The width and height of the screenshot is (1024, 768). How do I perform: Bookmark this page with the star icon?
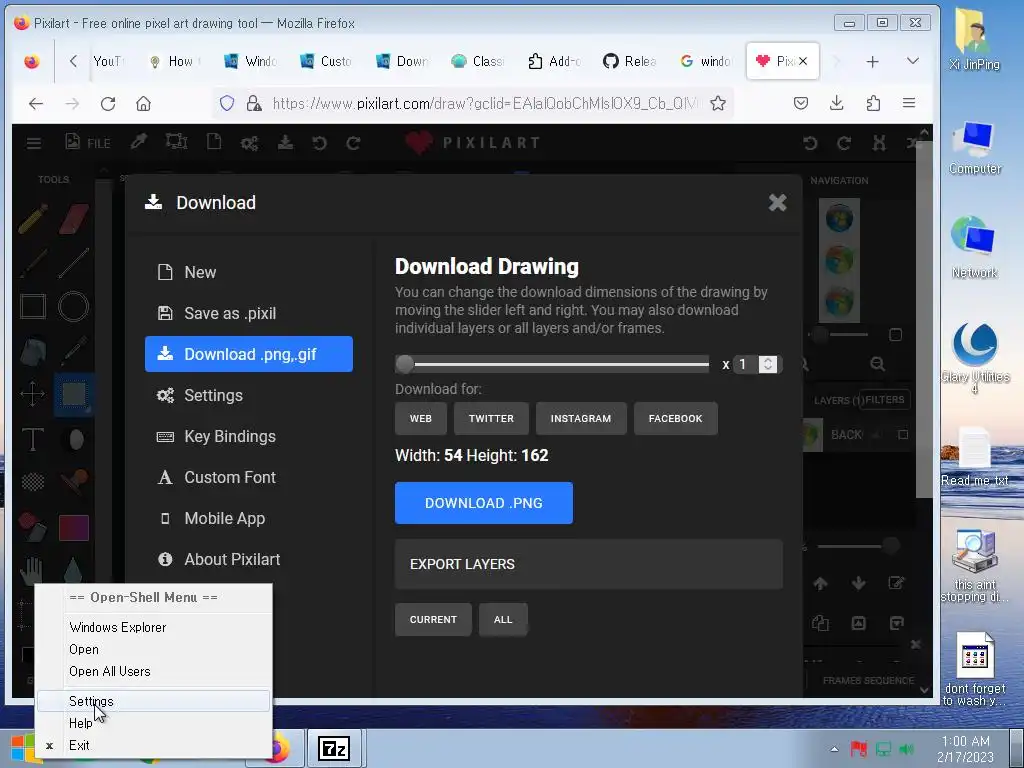[718, 103]
